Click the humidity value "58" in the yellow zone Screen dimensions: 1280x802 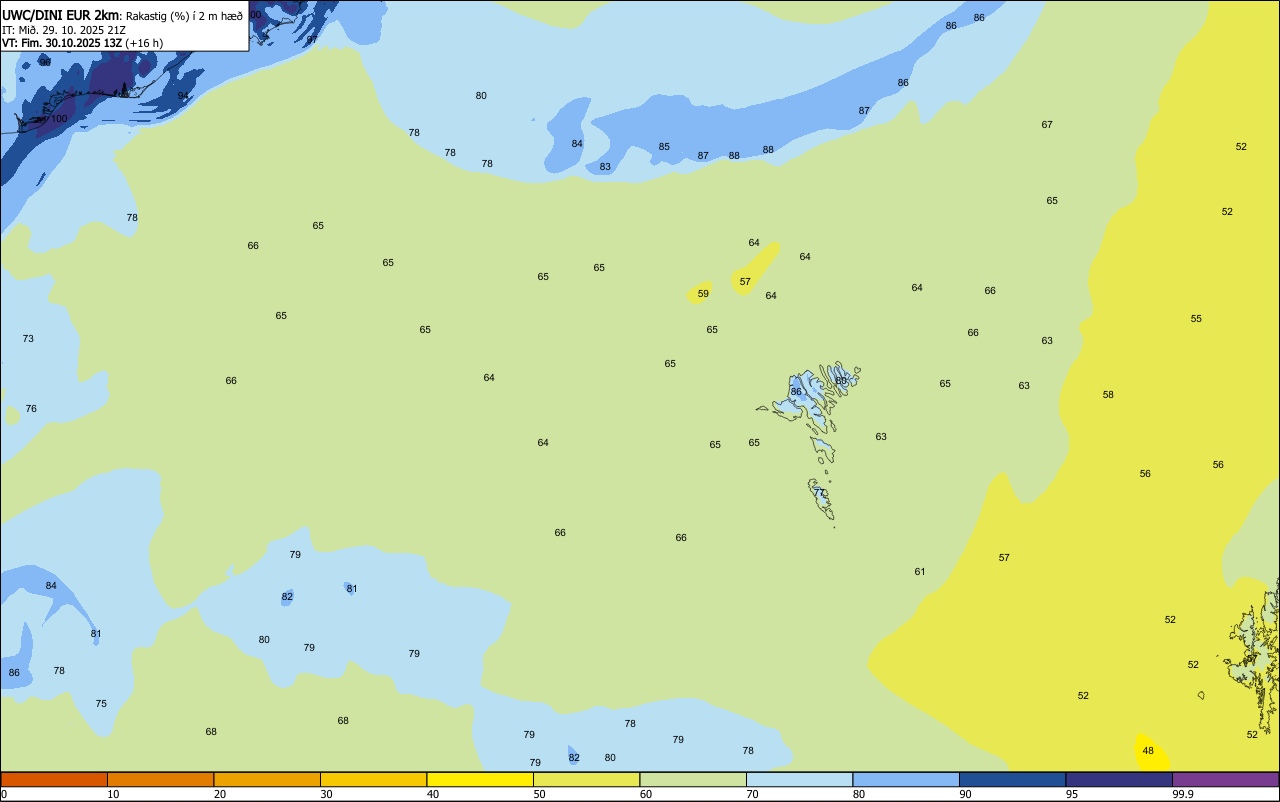(1108, 395)
